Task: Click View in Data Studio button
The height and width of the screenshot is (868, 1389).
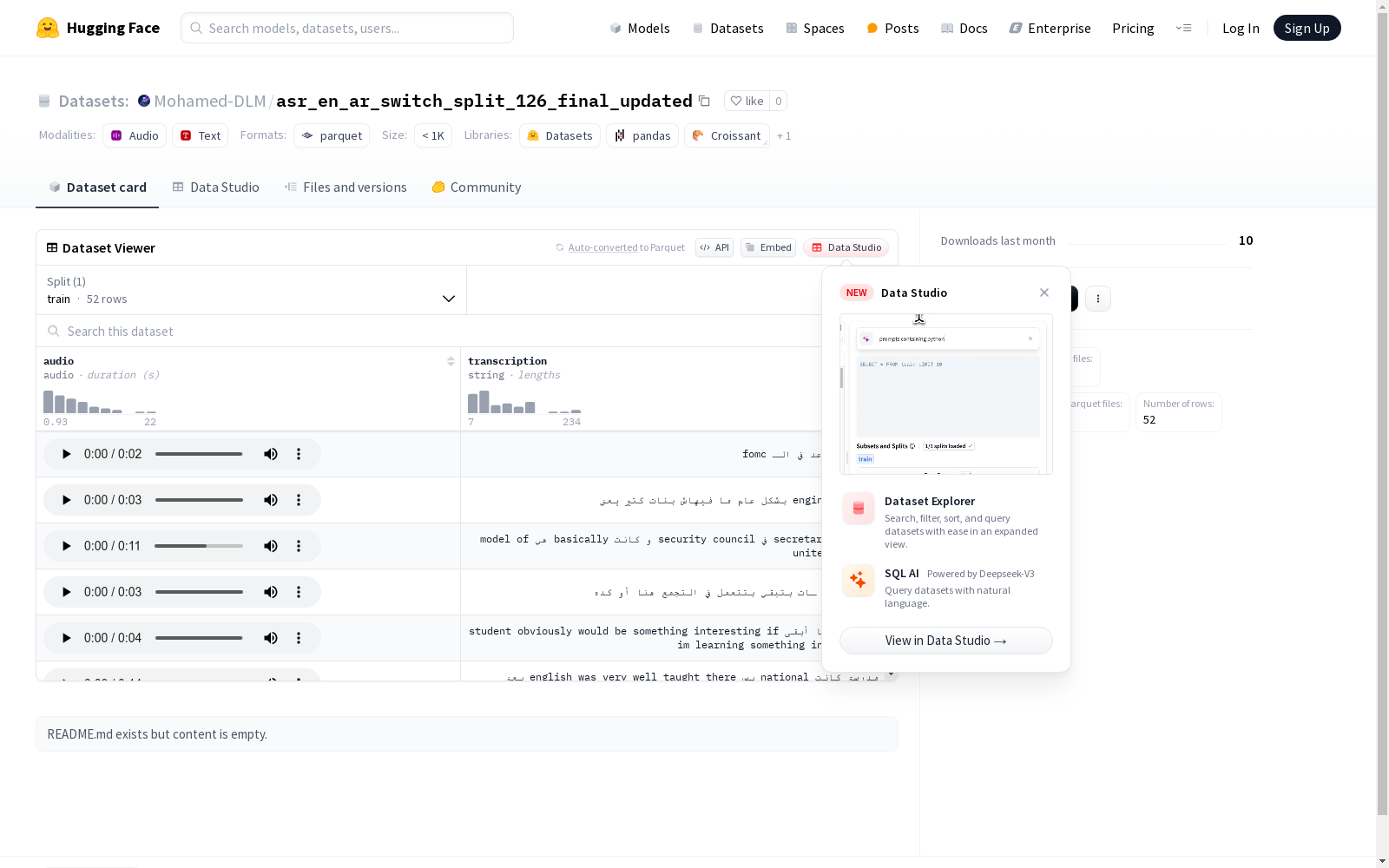Action: click(945, 641)
